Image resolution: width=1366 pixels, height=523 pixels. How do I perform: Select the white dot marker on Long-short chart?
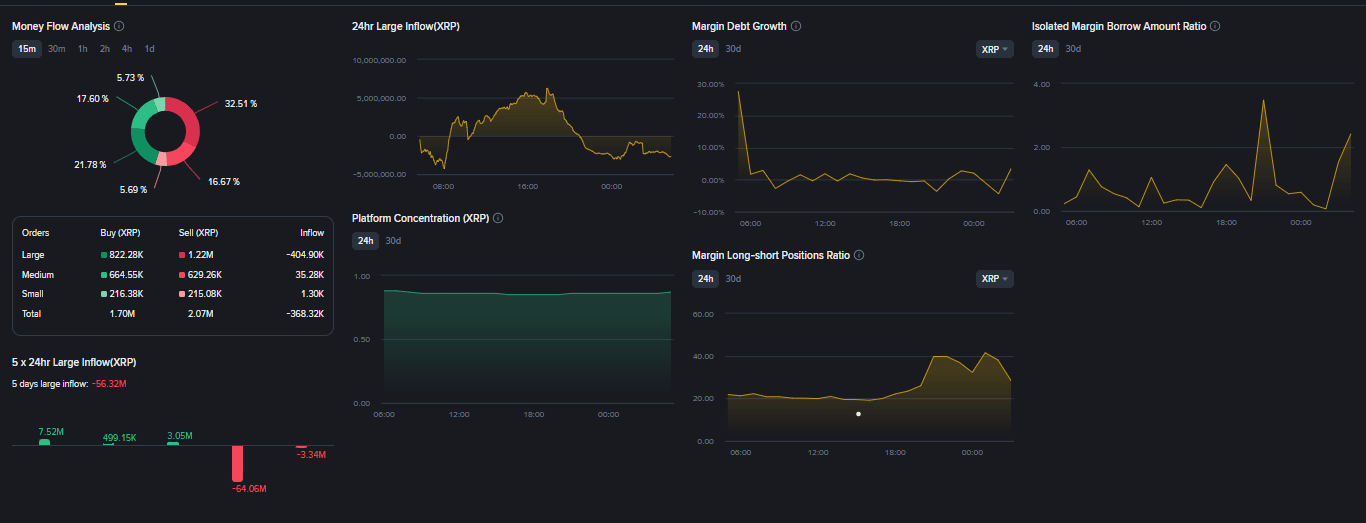point(859,414)
